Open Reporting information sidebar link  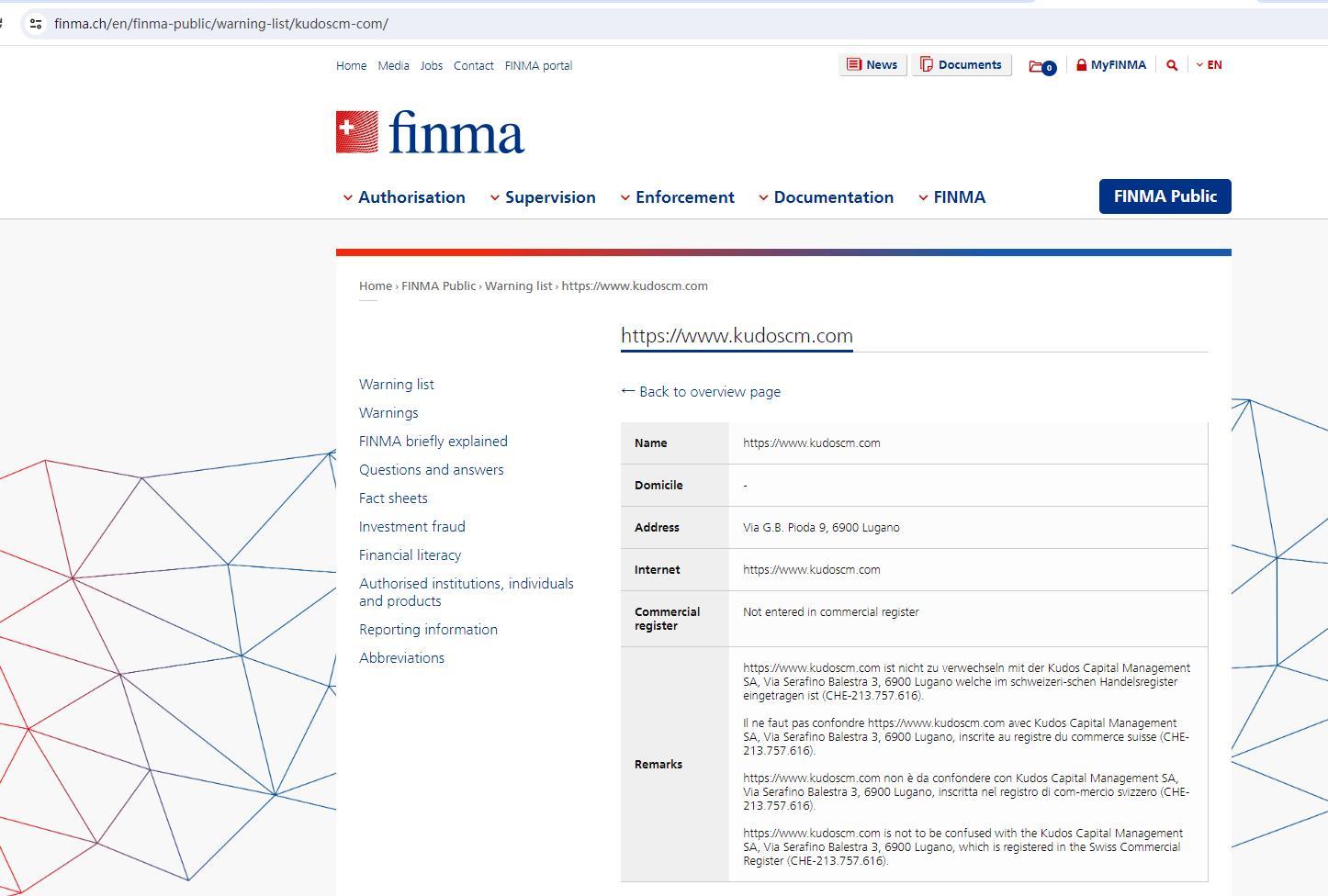(428, 630)
